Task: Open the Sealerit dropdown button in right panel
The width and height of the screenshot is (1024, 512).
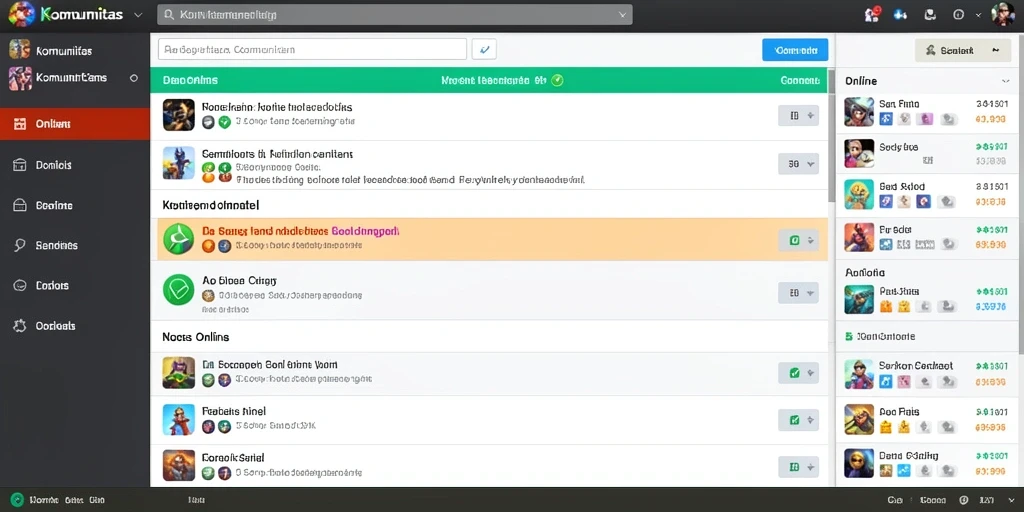Action: click(x=963, y=50)
